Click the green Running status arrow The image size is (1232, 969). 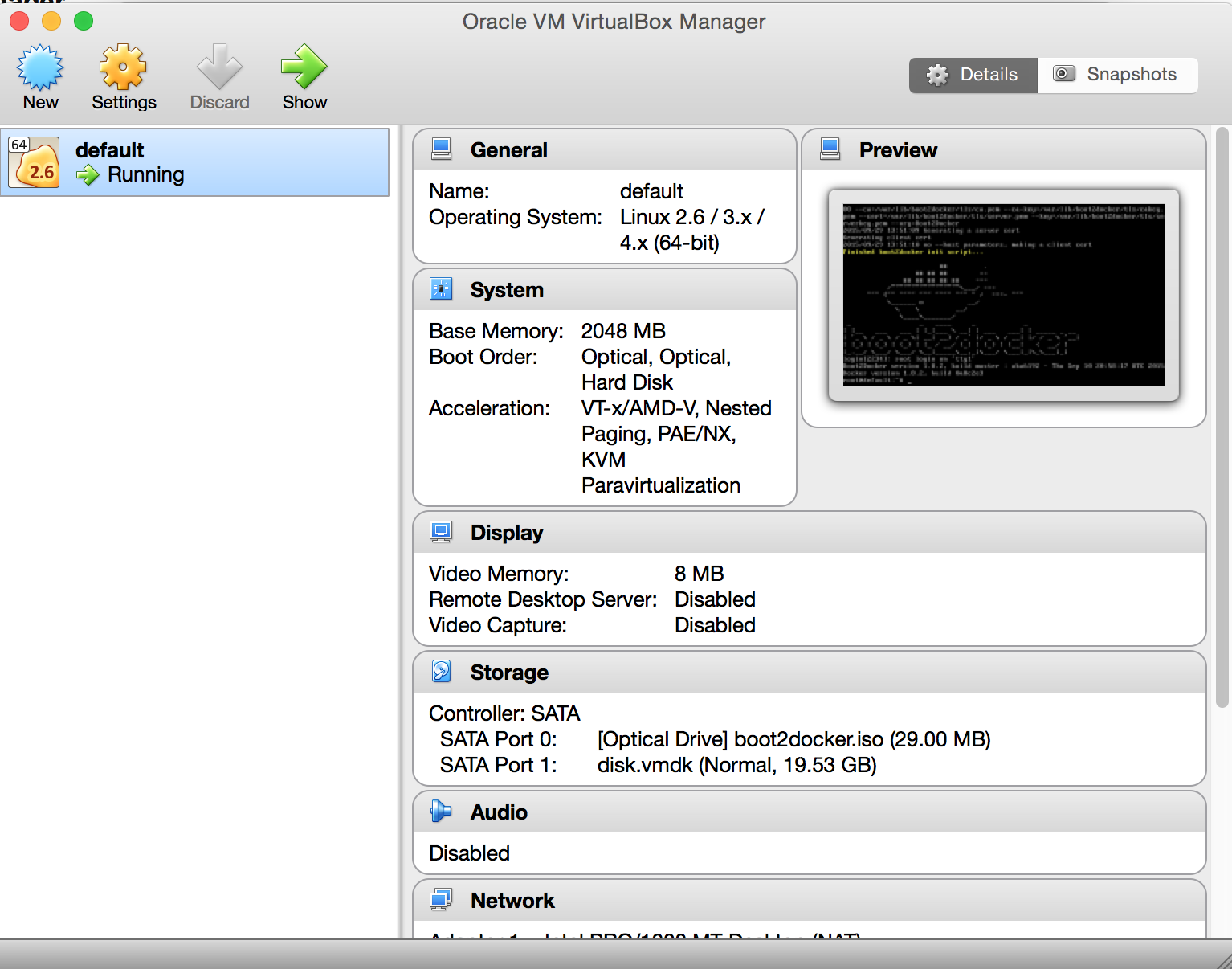(88, 175)
